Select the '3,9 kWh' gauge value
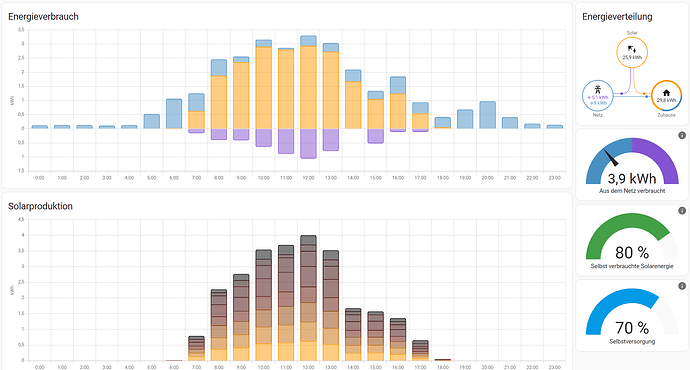The width and height of the screenshot is (690, 370). point(632,179)
